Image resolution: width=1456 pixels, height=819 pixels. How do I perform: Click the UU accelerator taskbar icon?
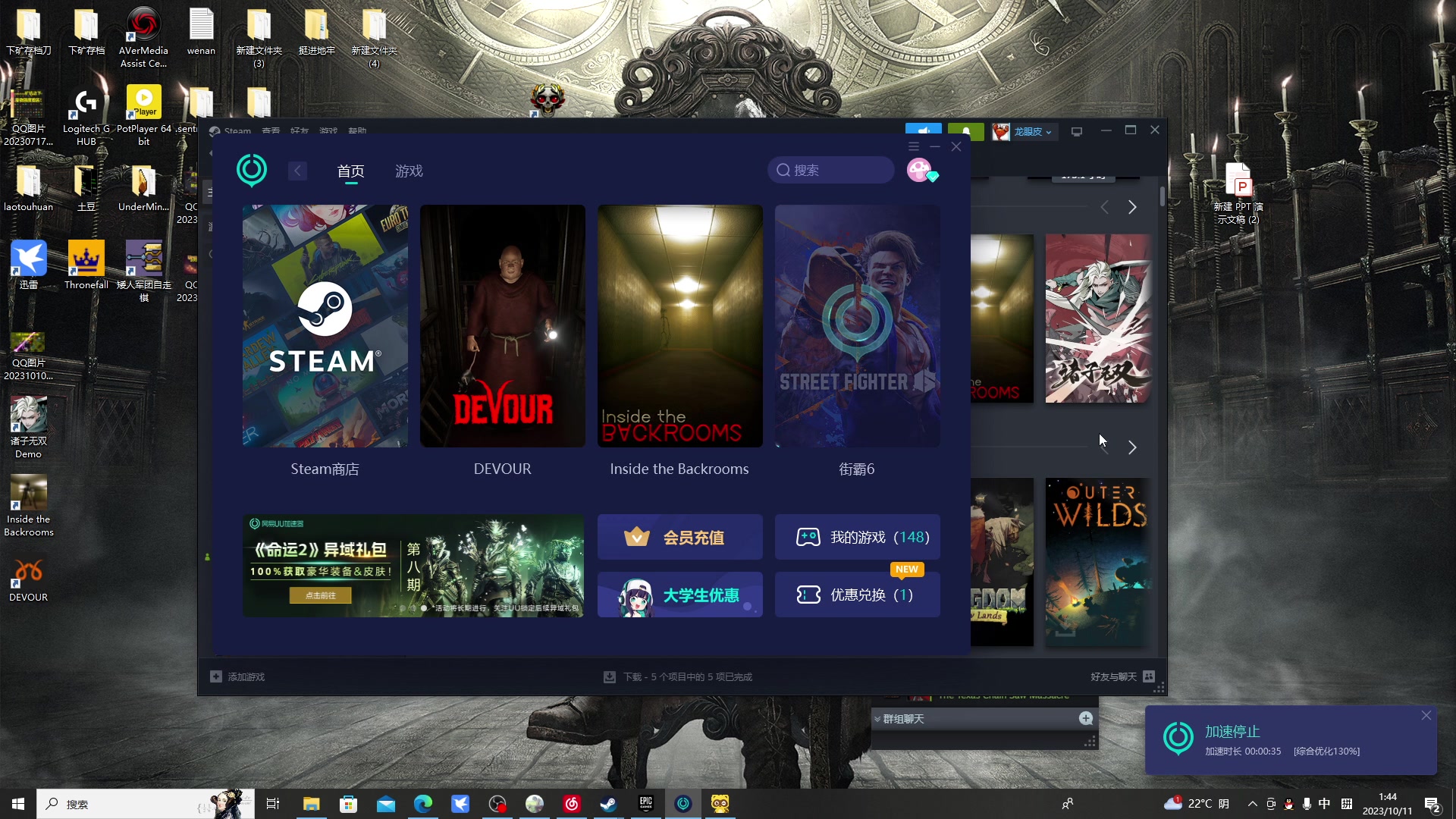pos(683,804)
